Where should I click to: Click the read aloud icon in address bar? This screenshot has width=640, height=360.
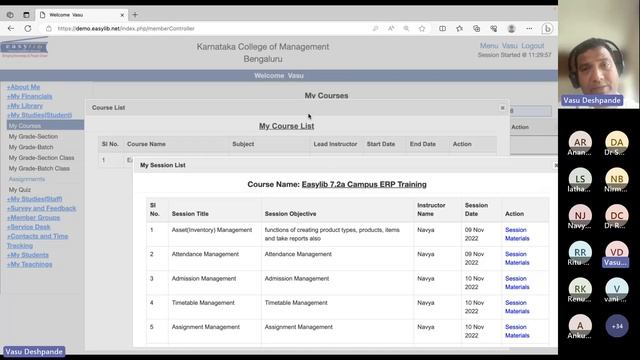391,29
